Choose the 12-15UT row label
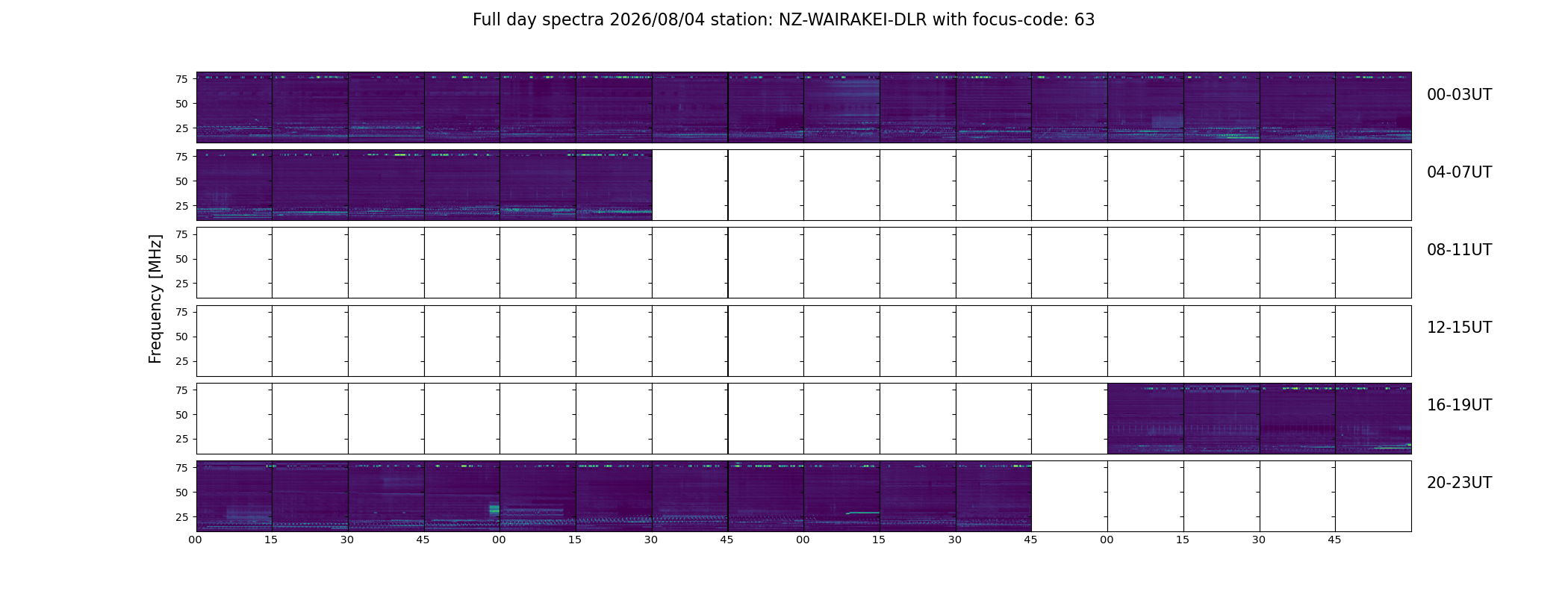The image size is (1568, 597). click(x=1459, y=328)
